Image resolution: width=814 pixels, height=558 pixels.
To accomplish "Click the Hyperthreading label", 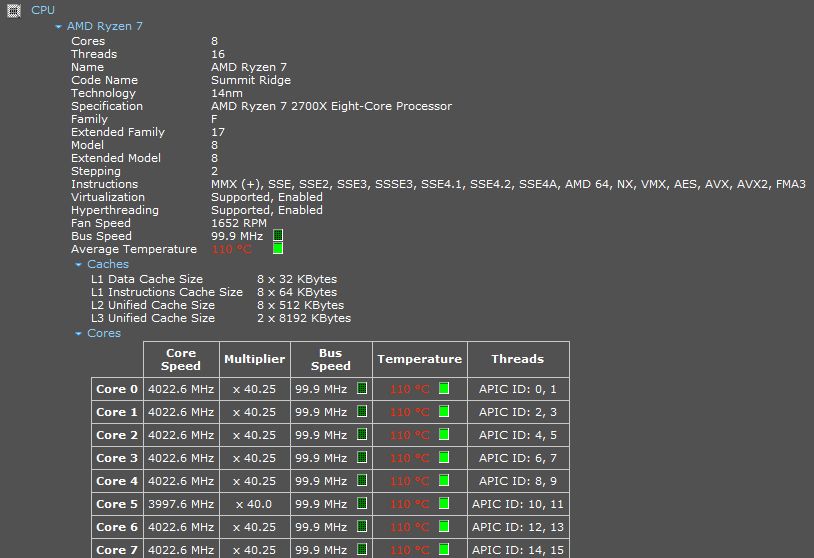I will coord(115,210).
